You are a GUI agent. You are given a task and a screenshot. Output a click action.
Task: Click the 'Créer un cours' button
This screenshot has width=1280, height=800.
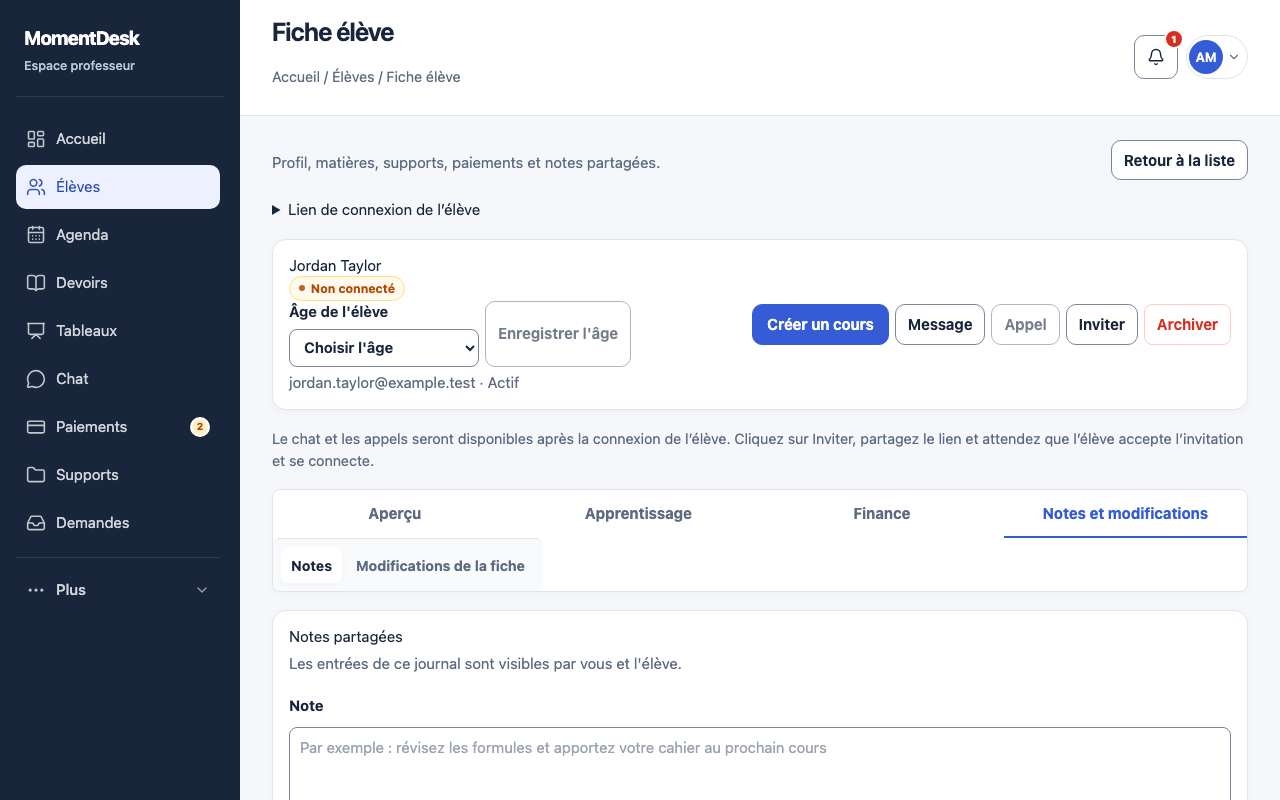click(x=820, y=325)
